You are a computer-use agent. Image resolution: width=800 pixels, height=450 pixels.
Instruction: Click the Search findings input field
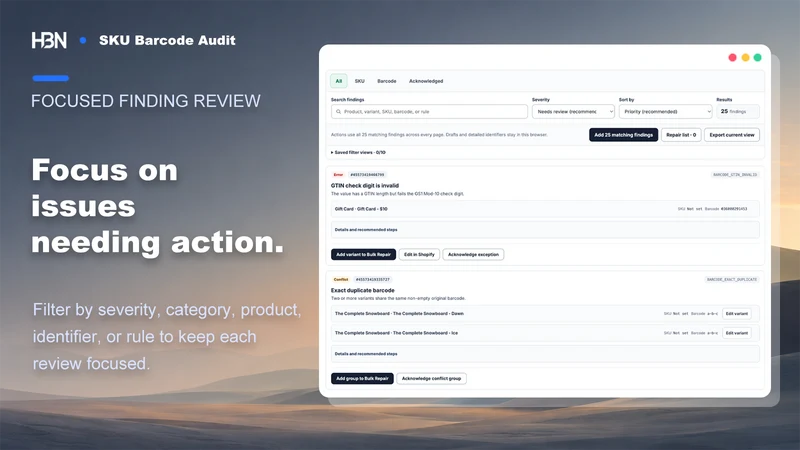[429, 111]
